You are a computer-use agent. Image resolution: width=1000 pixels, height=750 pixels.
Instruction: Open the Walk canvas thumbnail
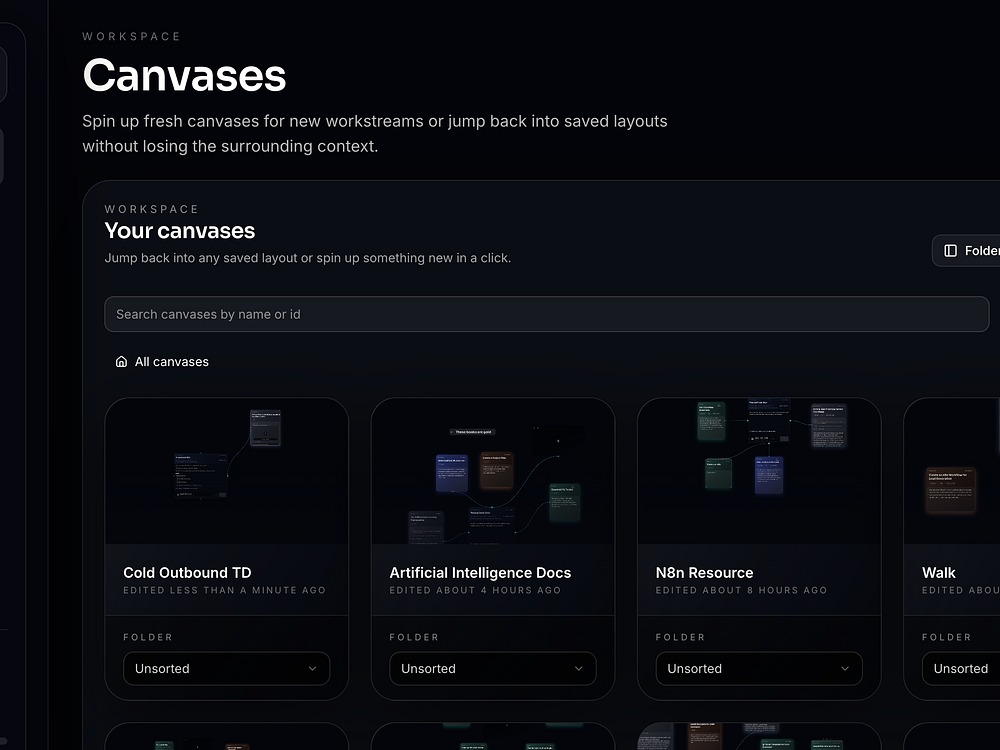[952, 471]
